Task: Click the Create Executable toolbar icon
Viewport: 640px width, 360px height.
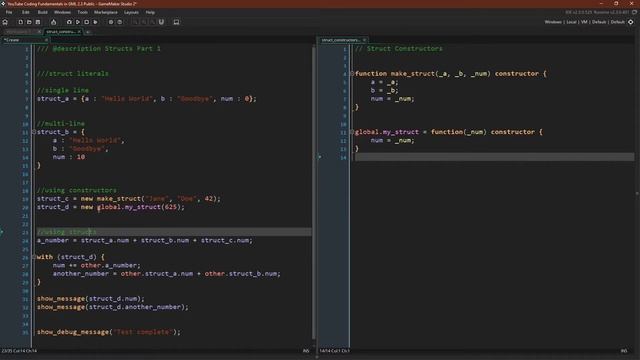Action: point(53,22)
